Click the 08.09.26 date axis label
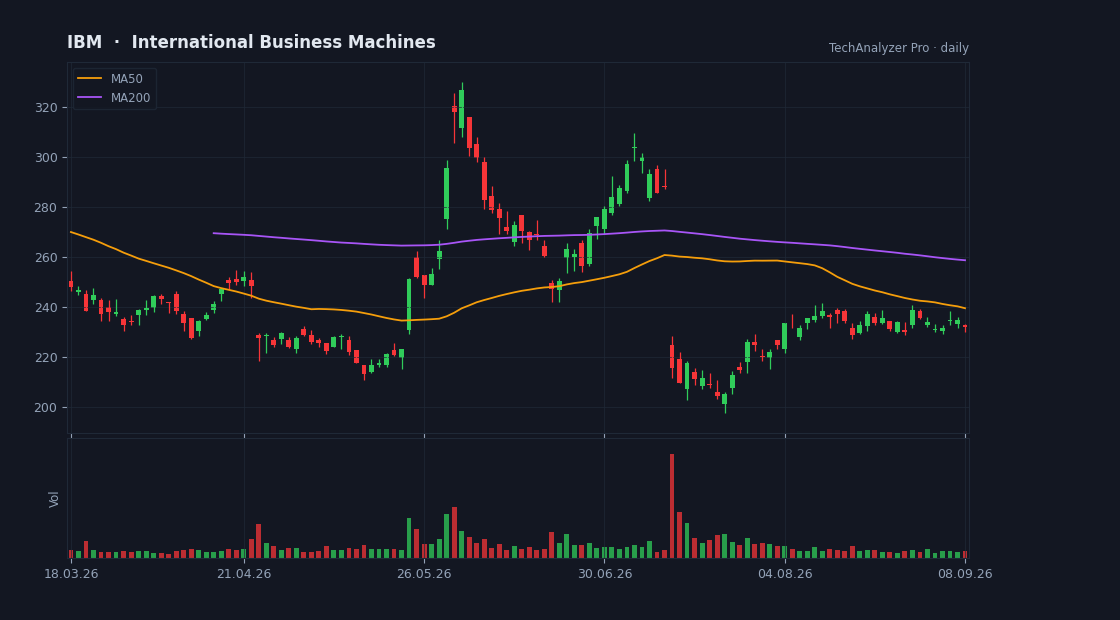This screenshot has width=1120, height=620. (965, 574)
